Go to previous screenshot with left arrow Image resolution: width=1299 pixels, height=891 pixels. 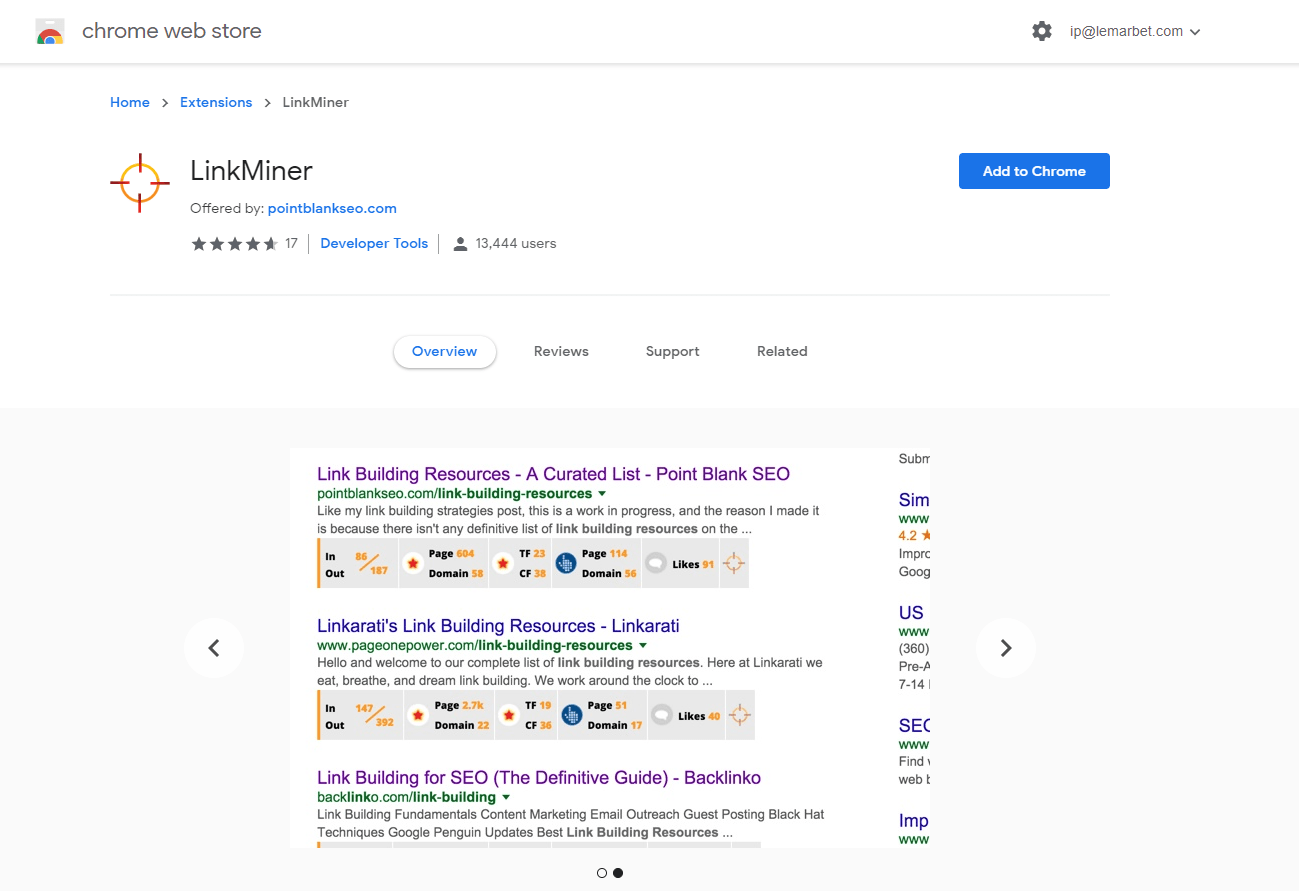(214, 648)
